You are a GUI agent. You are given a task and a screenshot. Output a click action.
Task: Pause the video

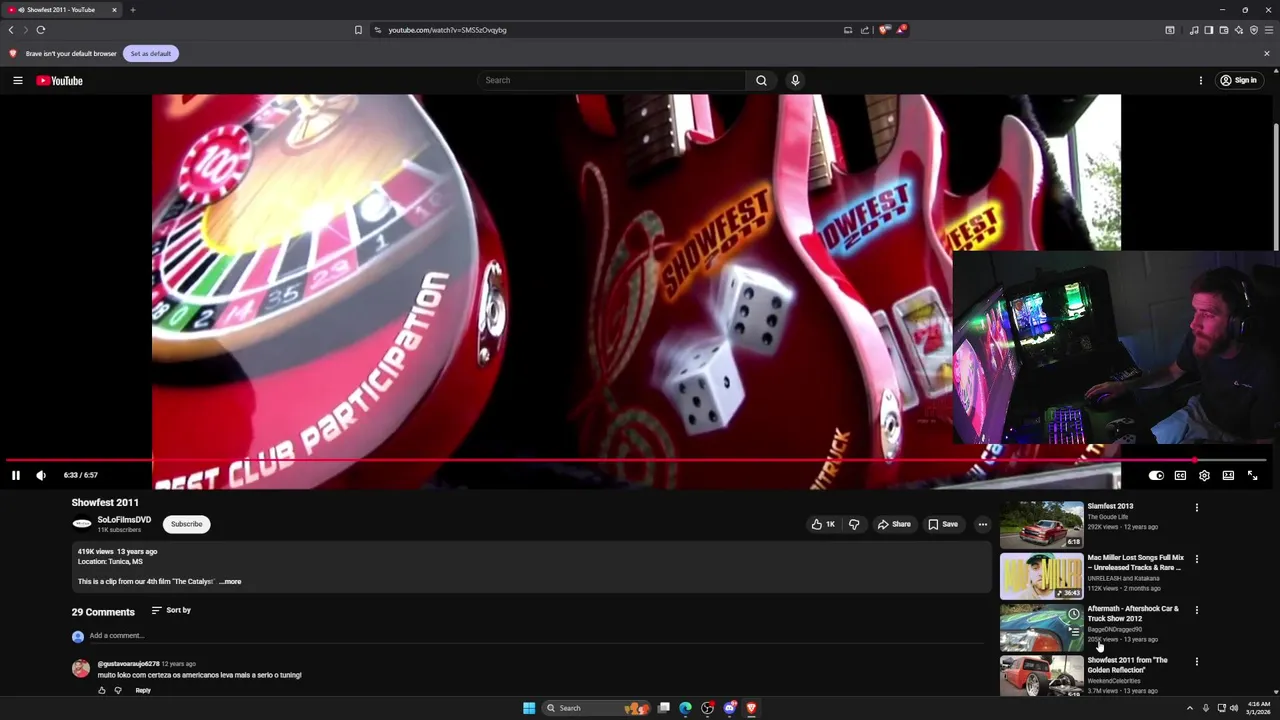pos(16,475)
